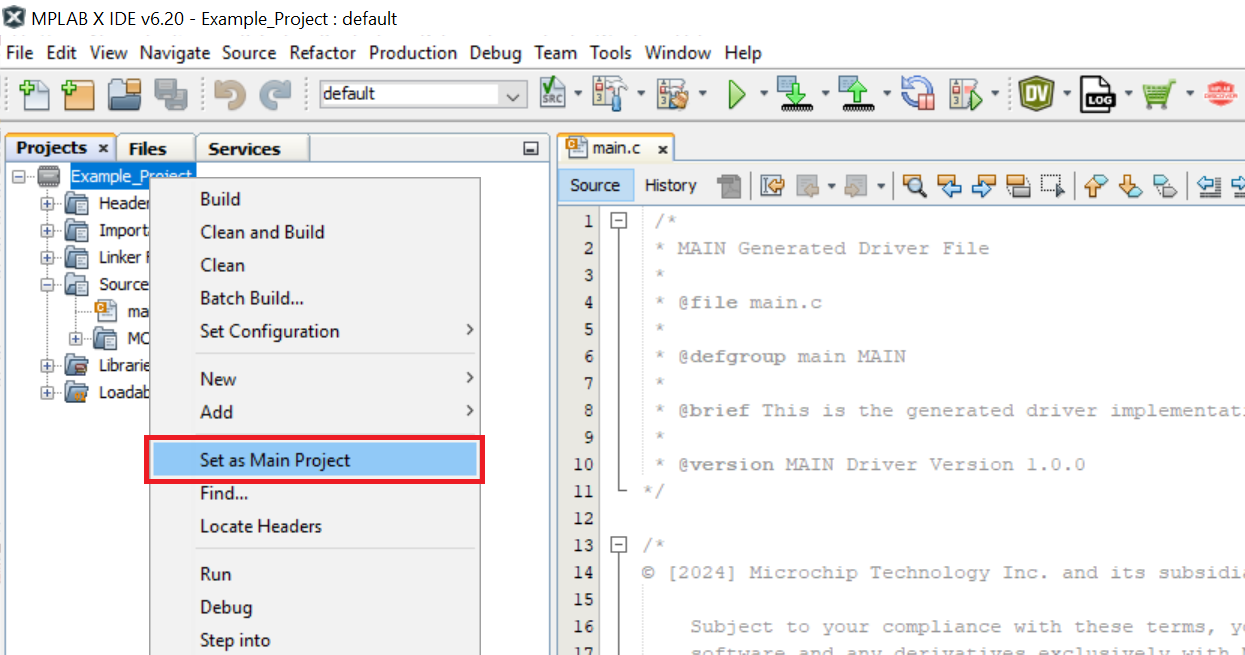This screenshot has height=655, width=1245.
Task: Open the Set Configuration submenu
Action: click(x=314, y=331)
